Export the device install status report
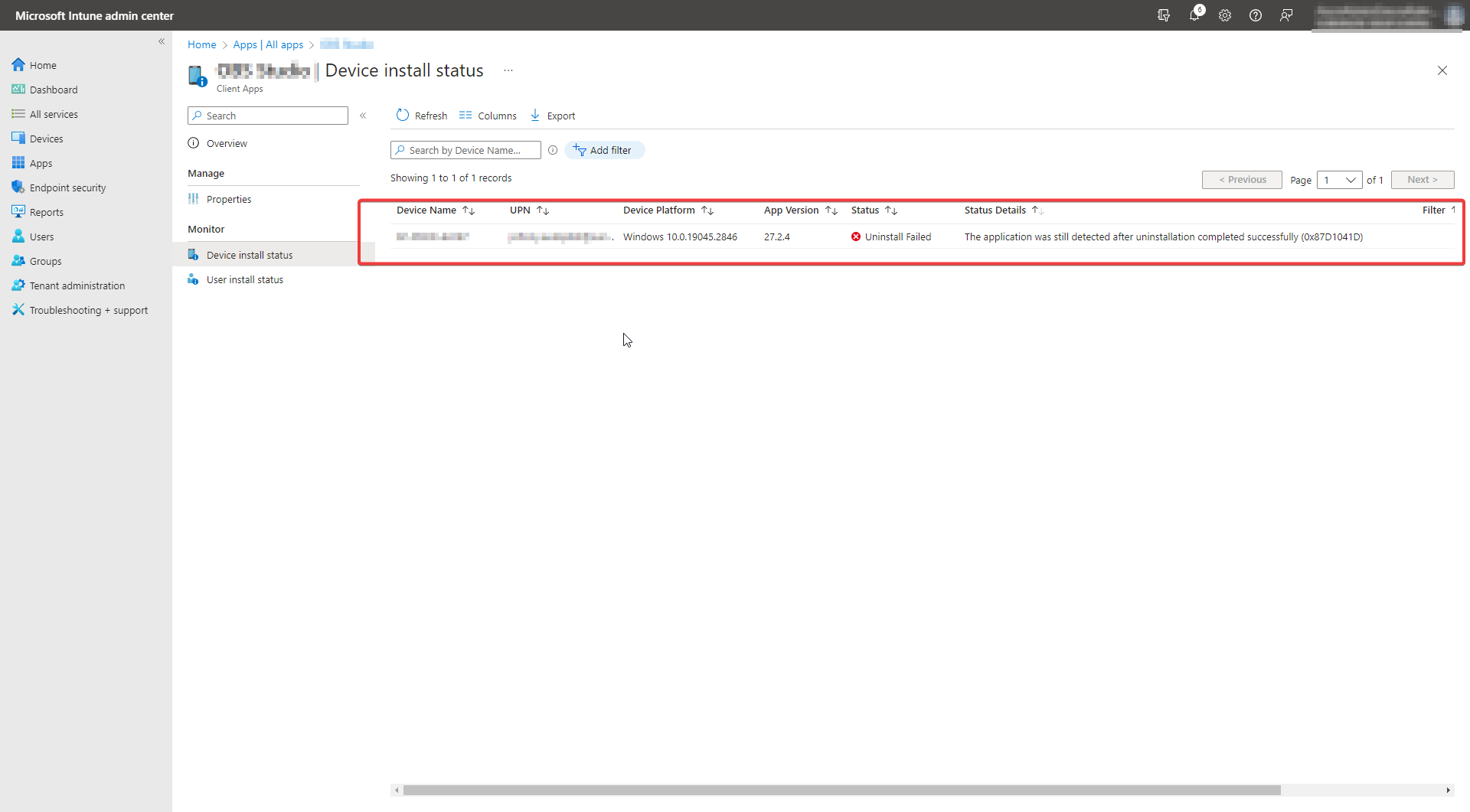This screenshot has width=1470, height=812. [552, 115]
